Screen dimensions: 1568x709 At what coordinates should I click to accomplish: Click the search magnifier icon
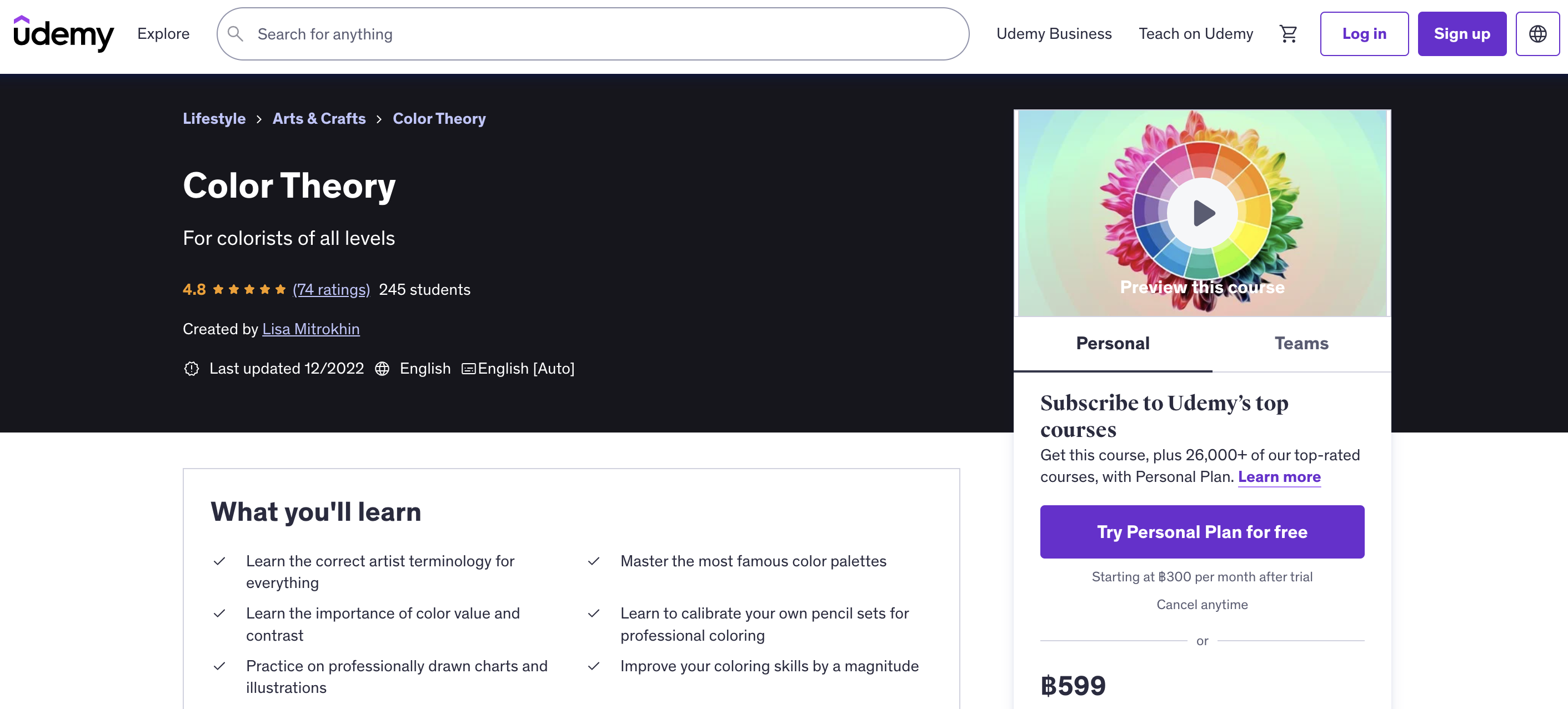point(236,34)
